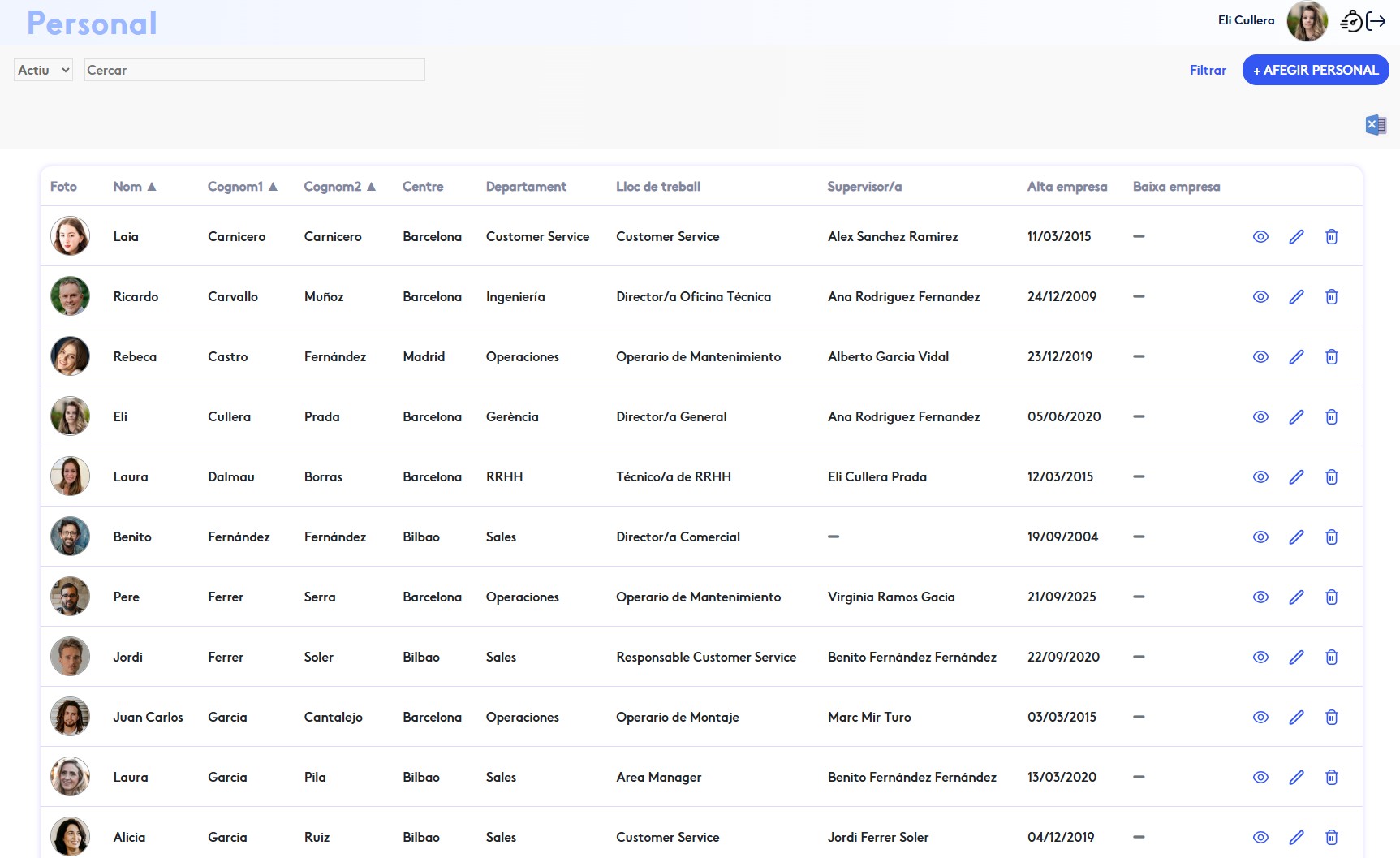Export the staff list to Excel
The image size is (1400, 858).
(x=1376, y=125)
